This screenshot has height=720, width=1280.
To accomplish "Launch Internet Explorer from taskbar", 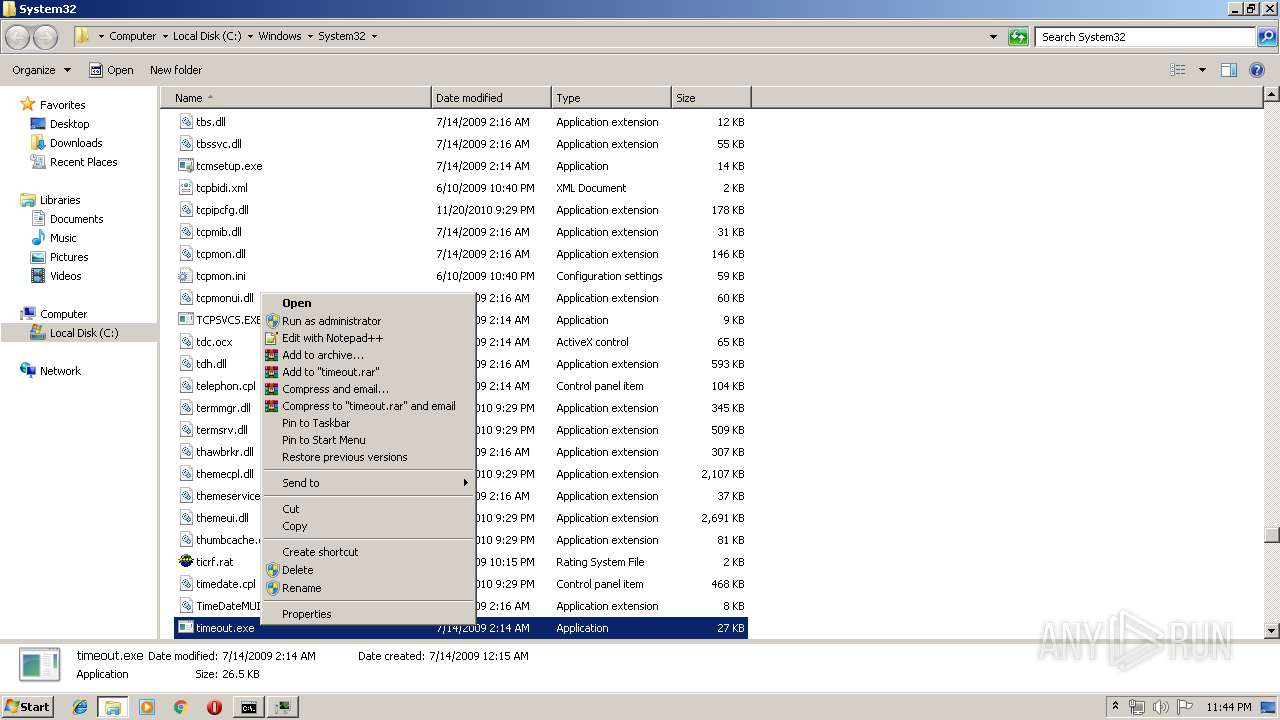I will click(80, 707).
